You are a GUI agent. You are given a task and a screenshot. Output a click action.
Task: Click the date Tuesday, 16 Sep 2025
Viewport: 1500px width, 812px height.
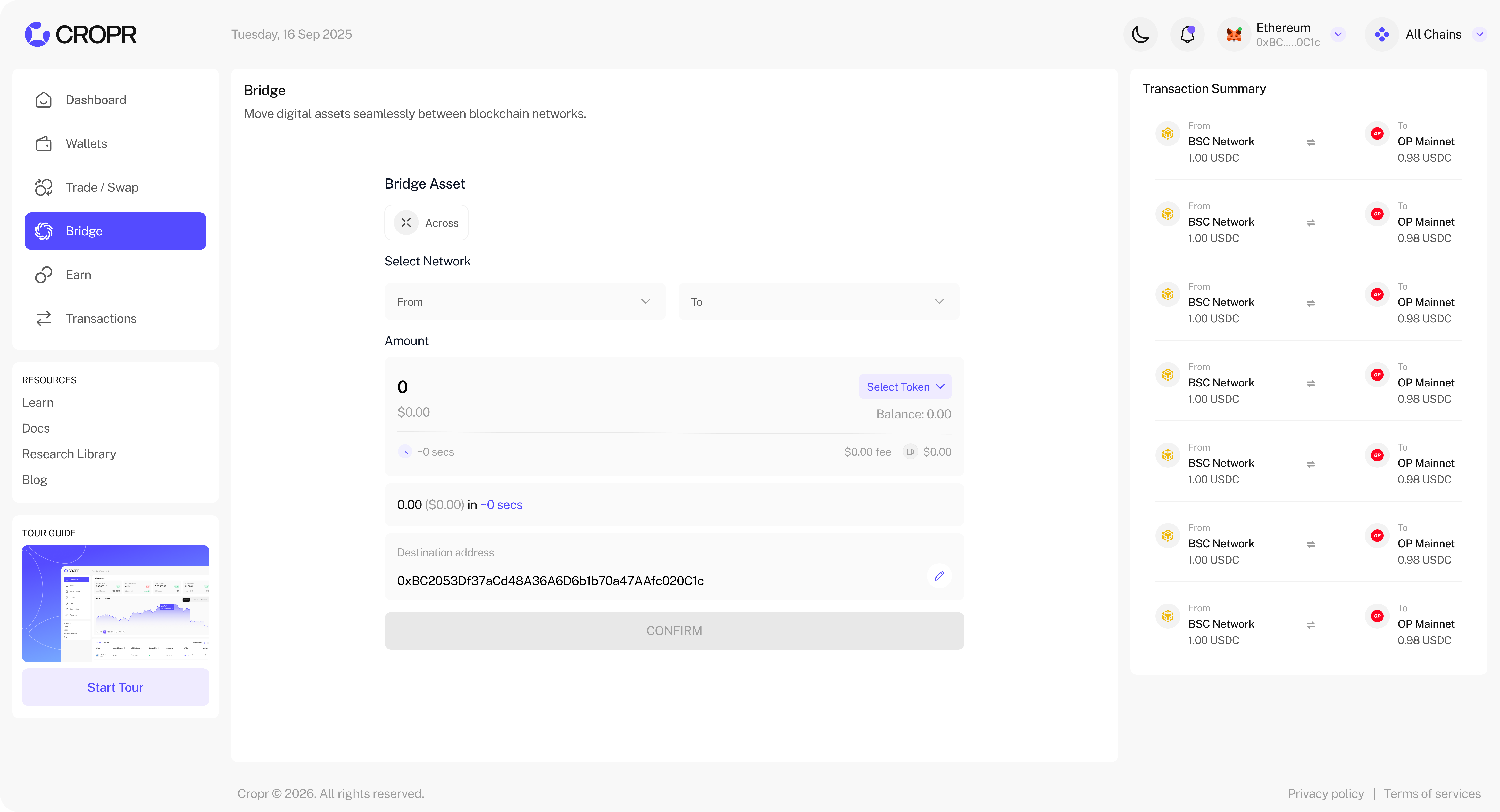[292, 34]
